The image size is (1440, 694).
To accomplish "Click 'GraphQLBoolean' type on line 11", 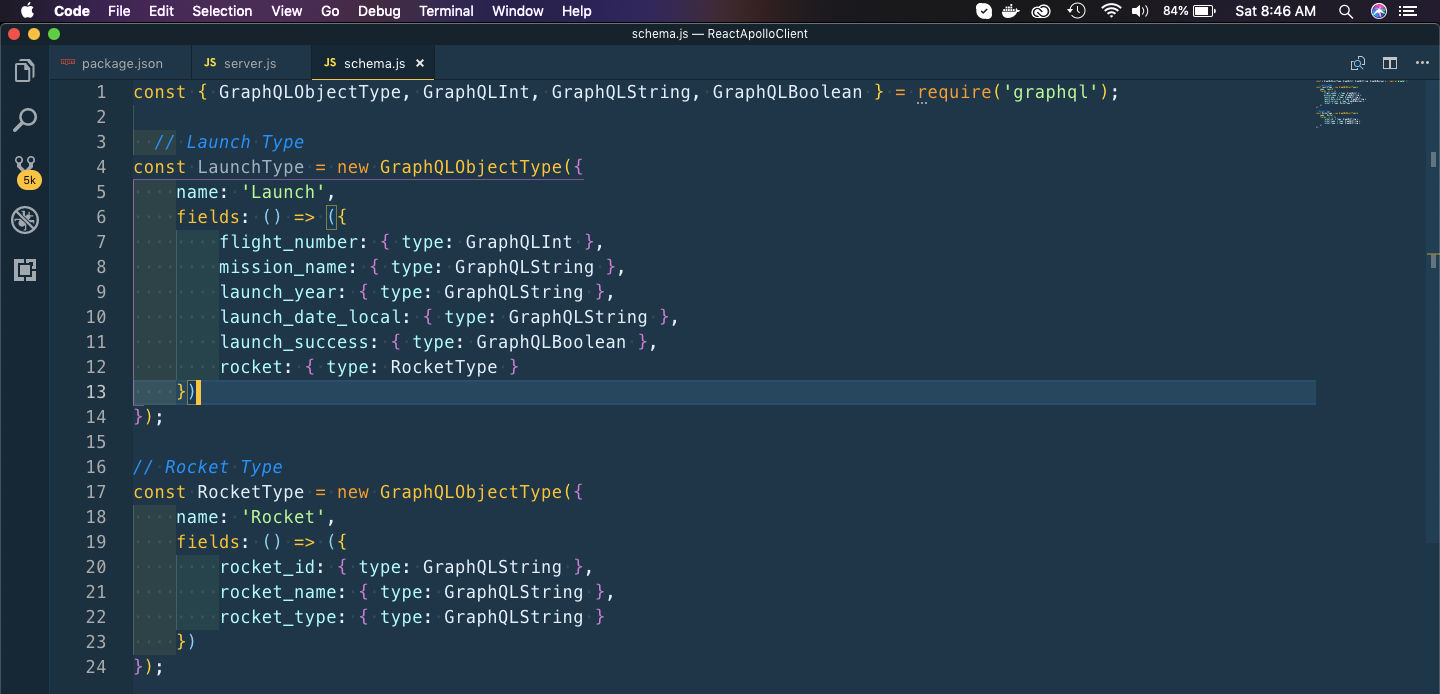I will (x=551, y=342).
